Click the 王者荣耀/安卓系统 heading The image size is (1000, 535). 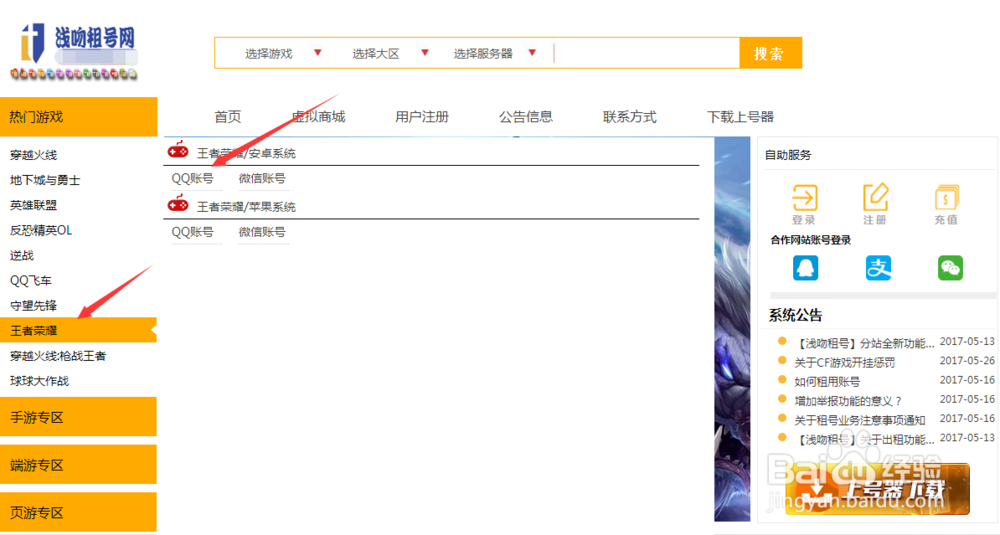pyautogui.click(x=246, y=153)
